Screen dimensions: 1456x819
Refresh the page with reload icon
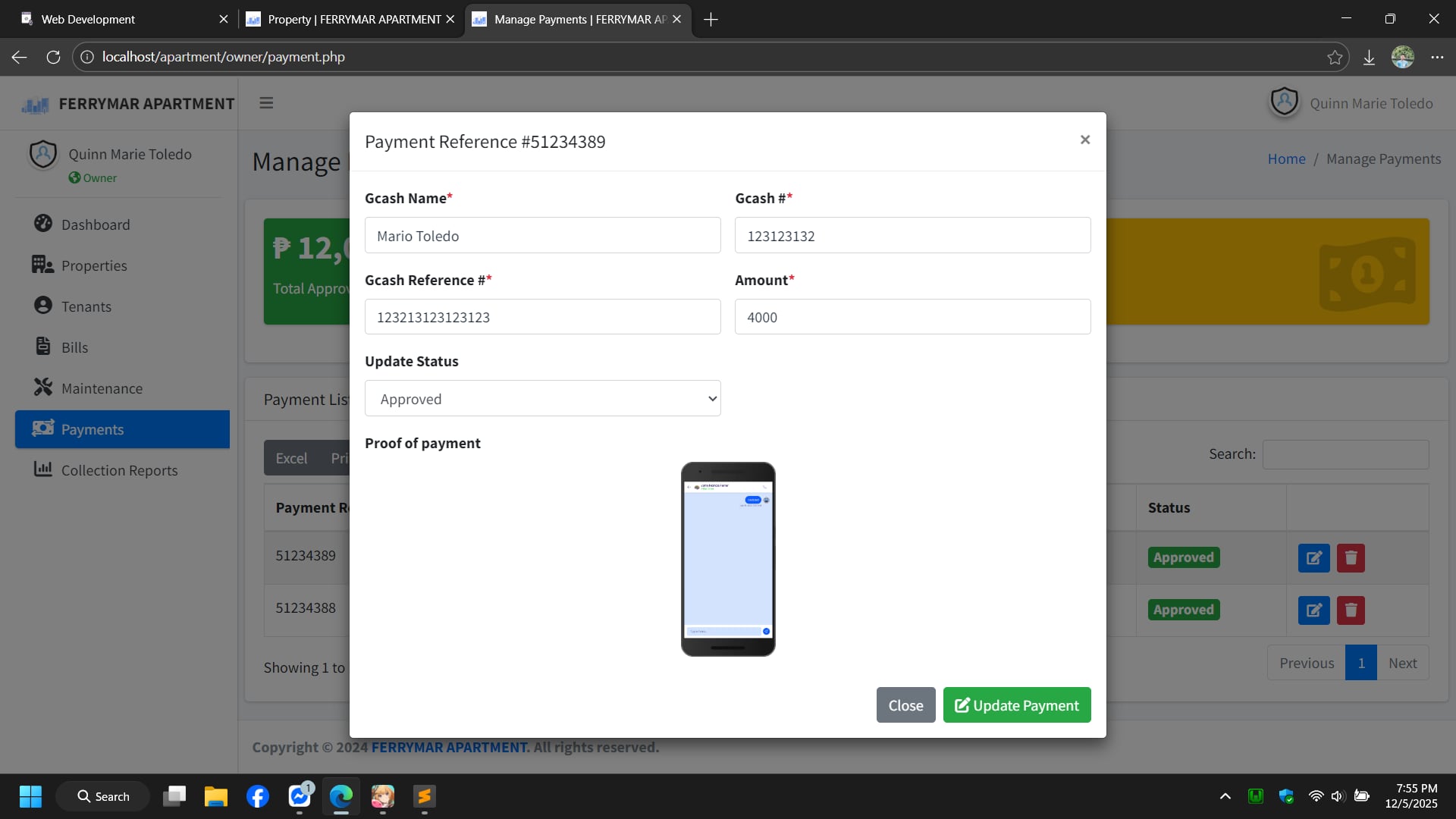click(53, 58)
